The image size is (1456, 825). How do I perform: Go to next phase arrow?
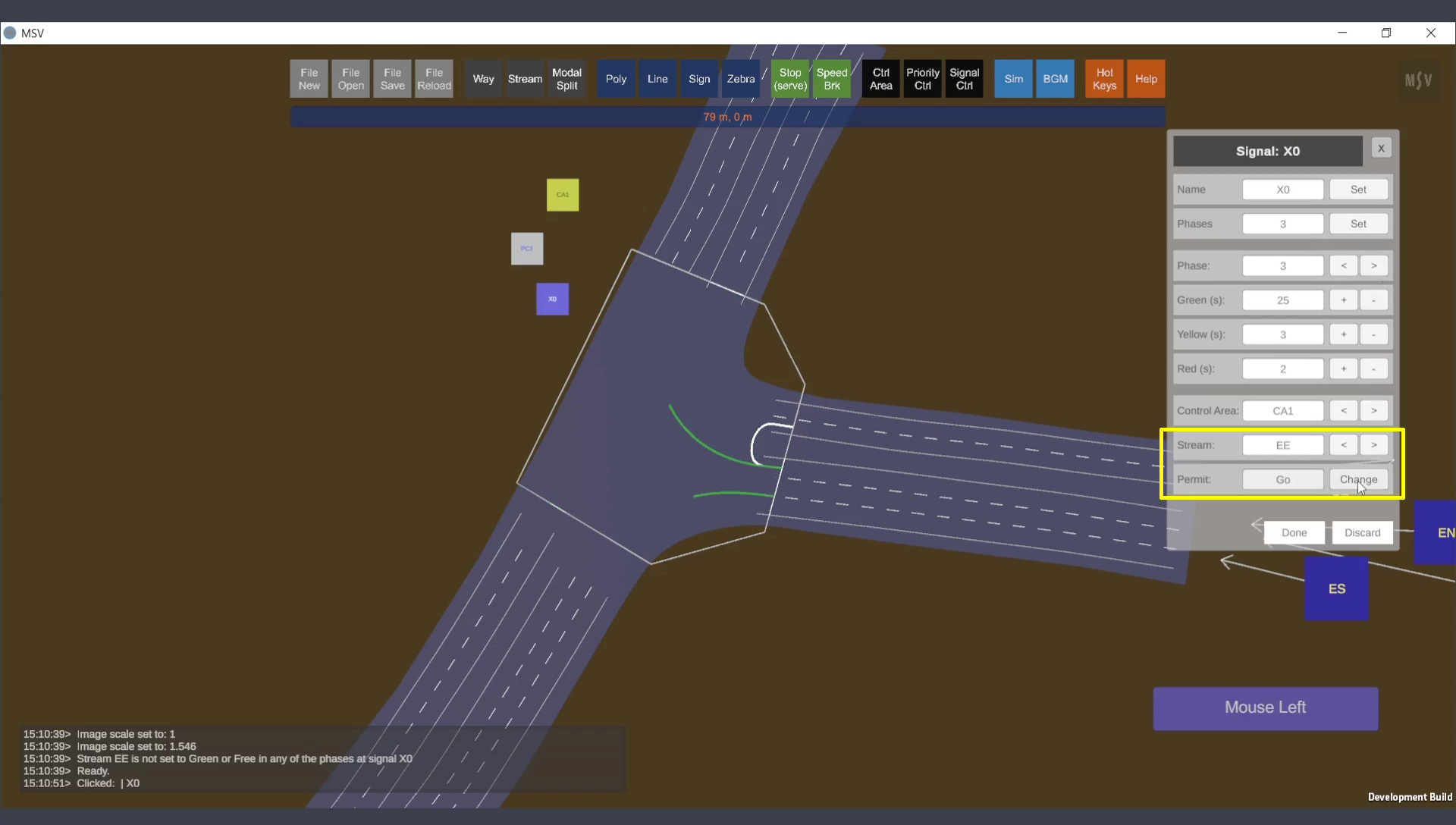point(1373,265)
